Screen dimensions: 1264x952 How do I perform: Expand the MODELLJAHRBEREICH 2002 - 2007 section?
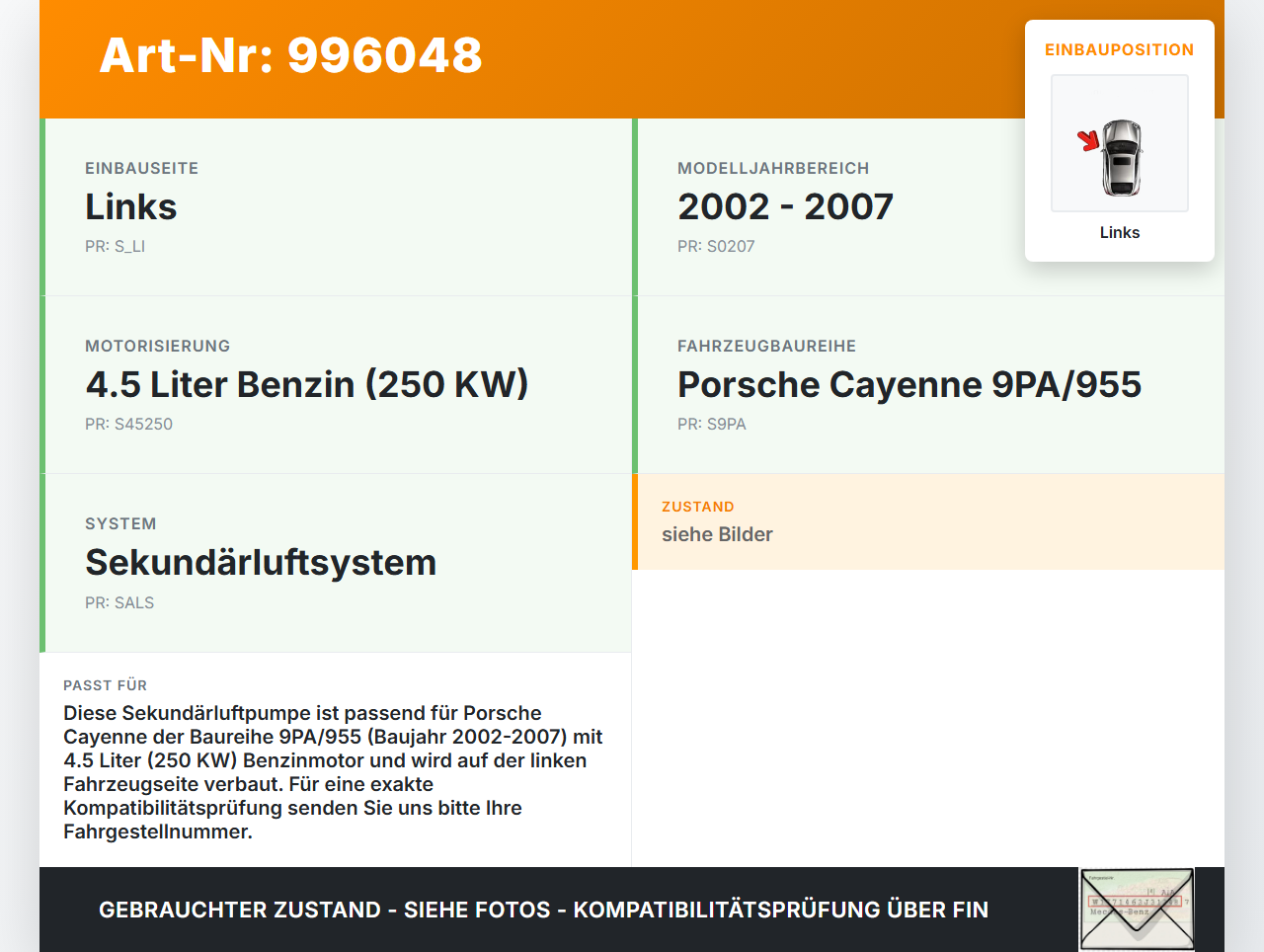click(x=785, y=206)
